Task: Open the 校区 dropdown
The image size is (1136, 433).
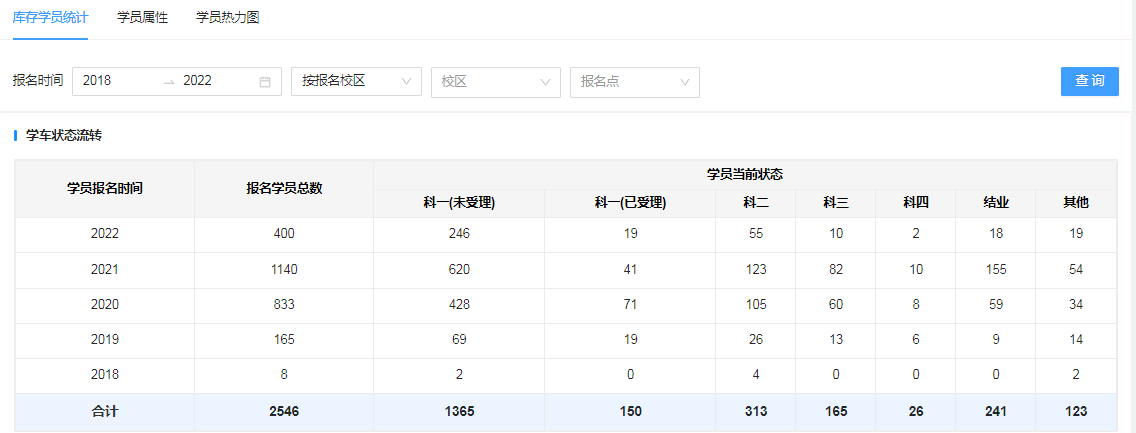Action: pos(496,82)
